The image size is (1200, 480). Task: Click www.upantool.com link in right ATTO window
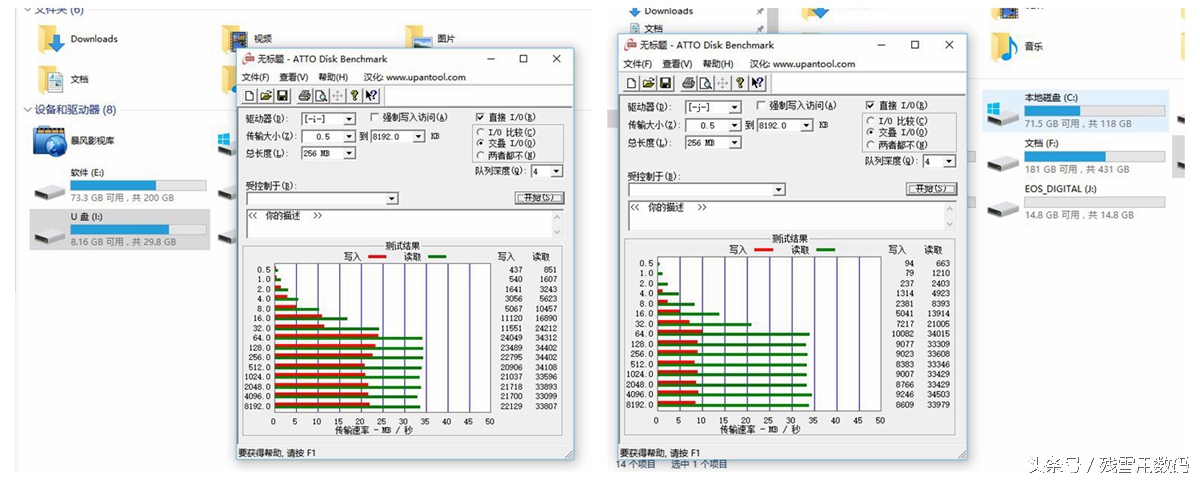(x=814, y=64)
